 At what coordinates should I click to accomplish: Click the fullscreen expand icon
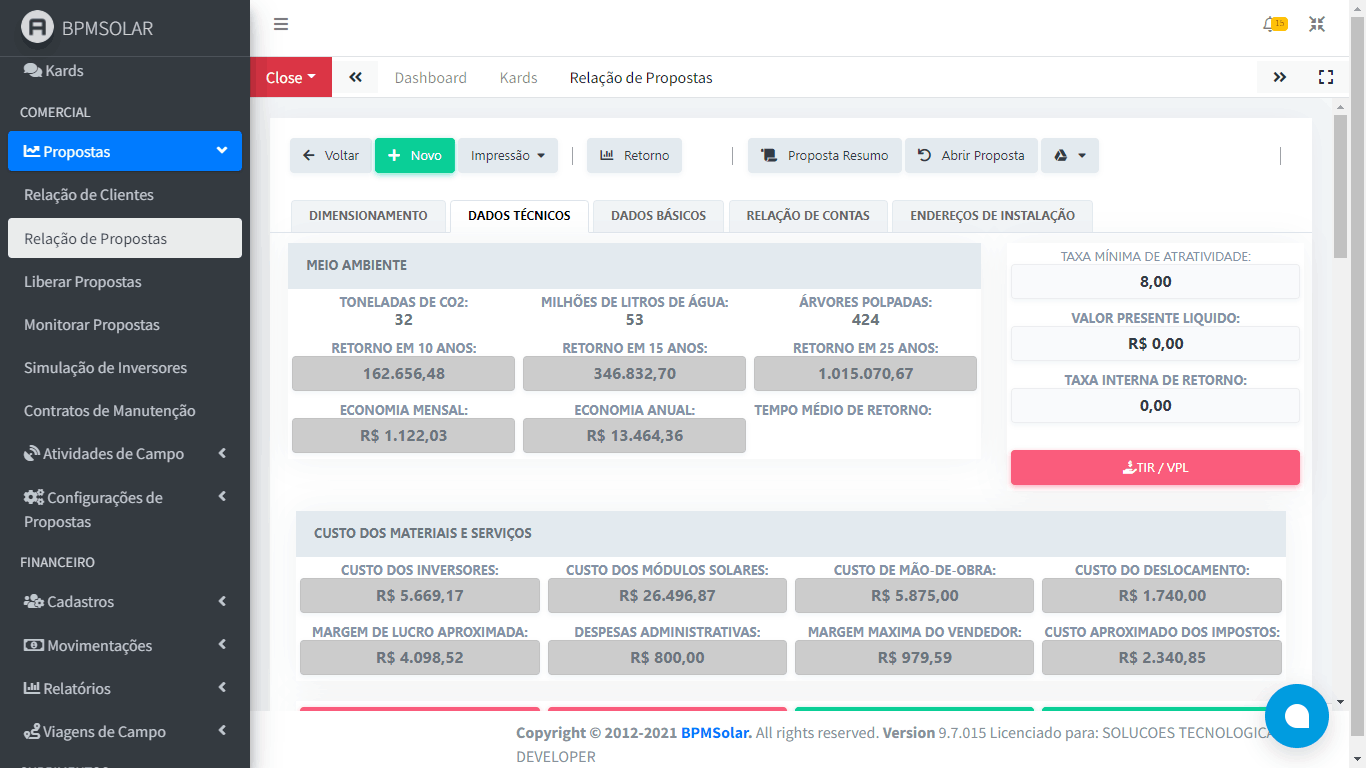[1326, 77]
